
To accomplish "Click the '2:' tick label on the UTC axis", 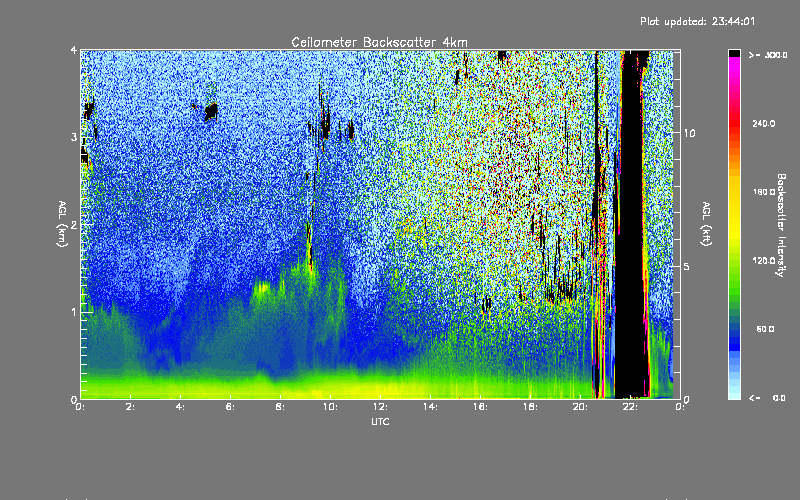I will (x=131, y=407).
